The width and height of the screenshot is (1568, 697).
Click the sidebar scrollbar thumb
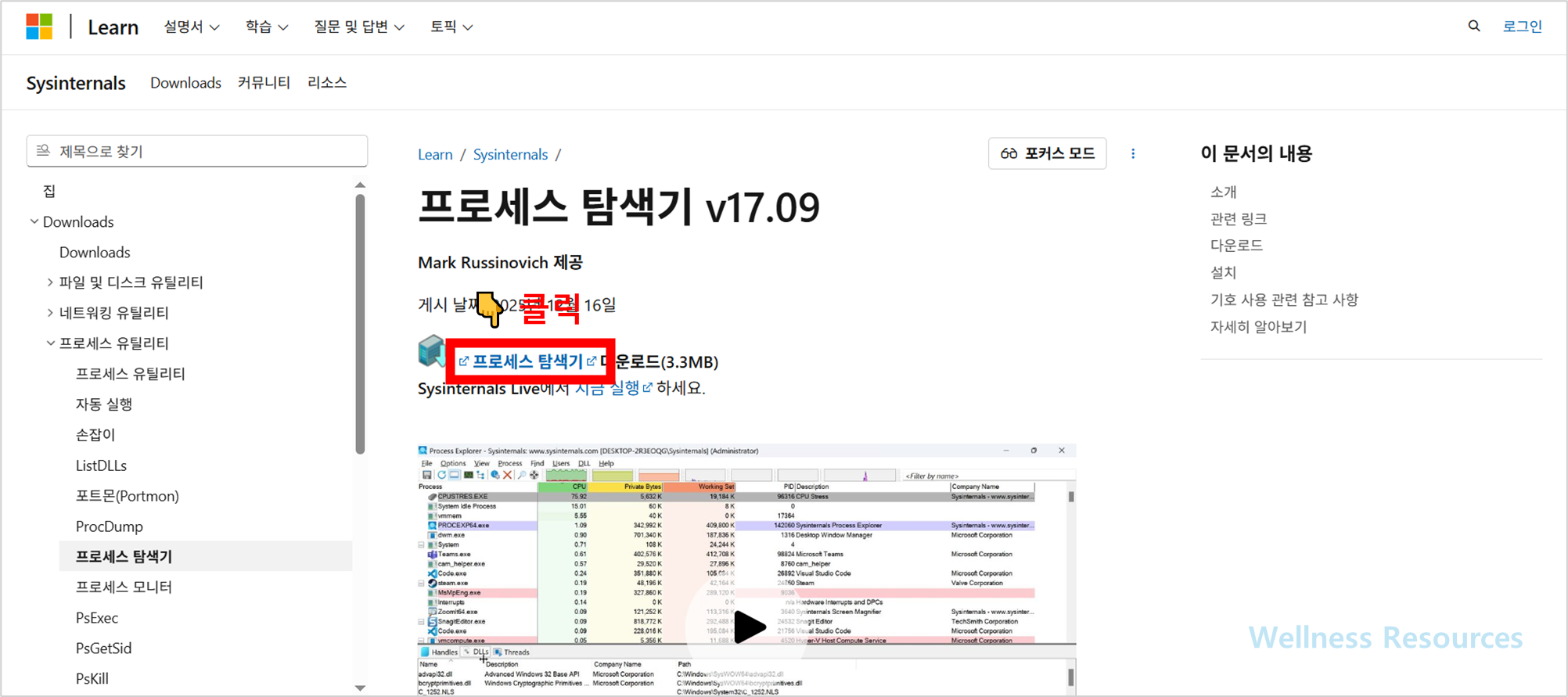coord(360,324)
